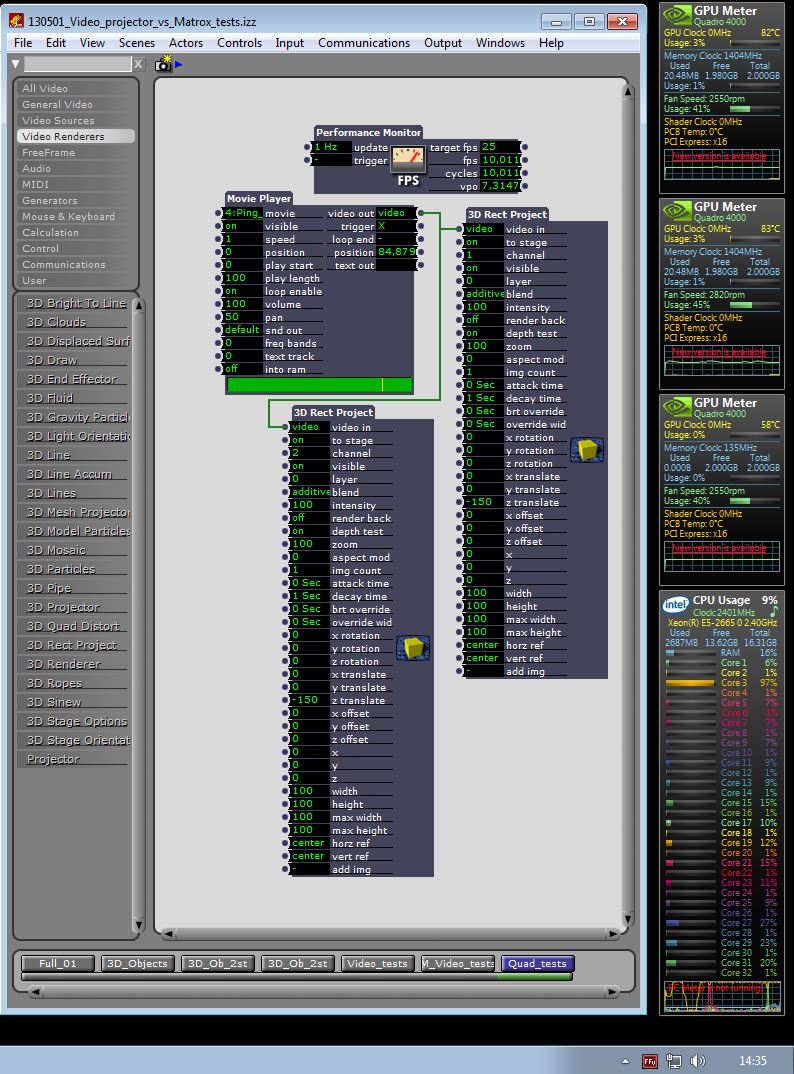The height and width of the screenshot is (1074, 794).
Task: Click the FPS gauge on Performance Monitor
Action: 408,158
